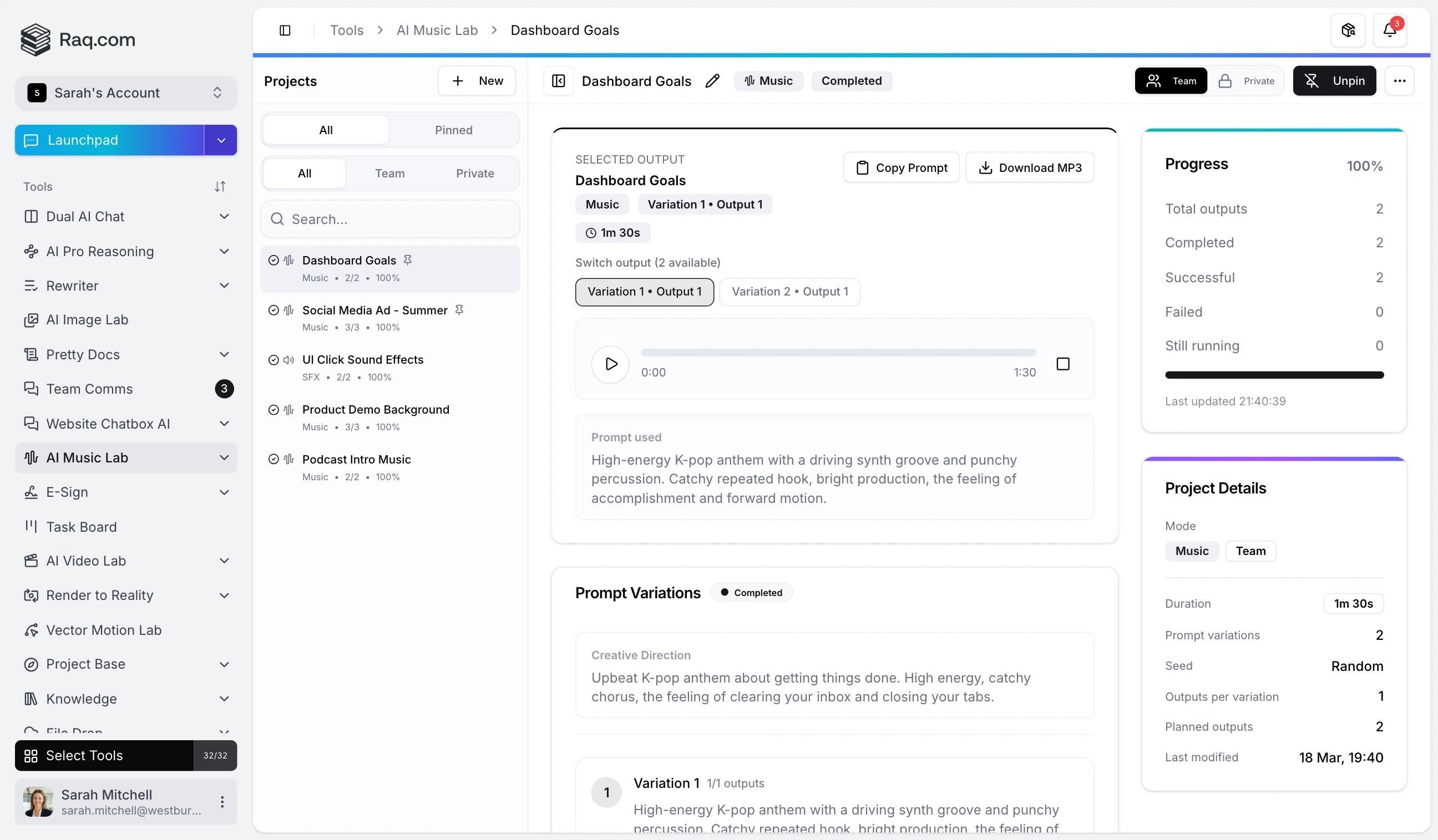Click the stop square in the audio player
This screenshot has height=840, width=1438.
click(x=1062, y=364)
